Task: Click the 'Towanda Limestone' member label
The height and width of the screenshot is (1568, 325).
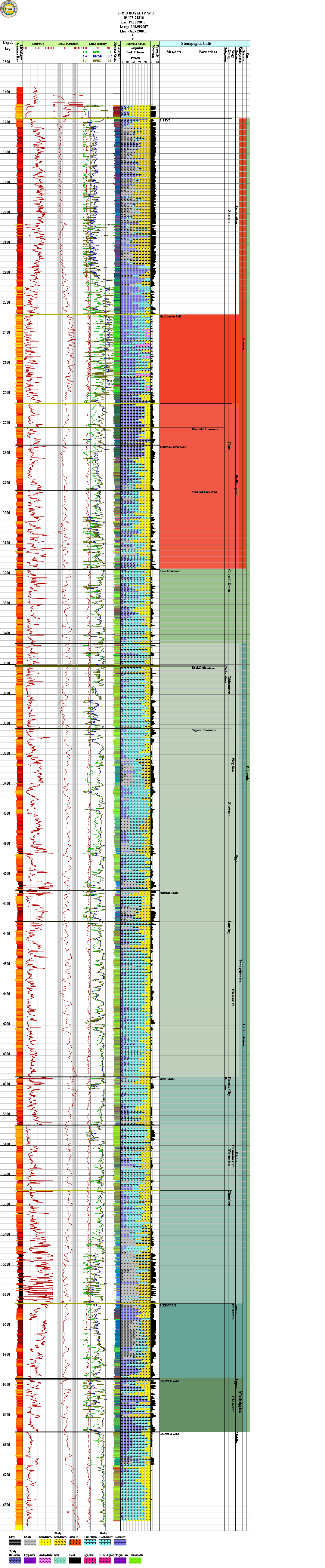Action: pos(172,447)
